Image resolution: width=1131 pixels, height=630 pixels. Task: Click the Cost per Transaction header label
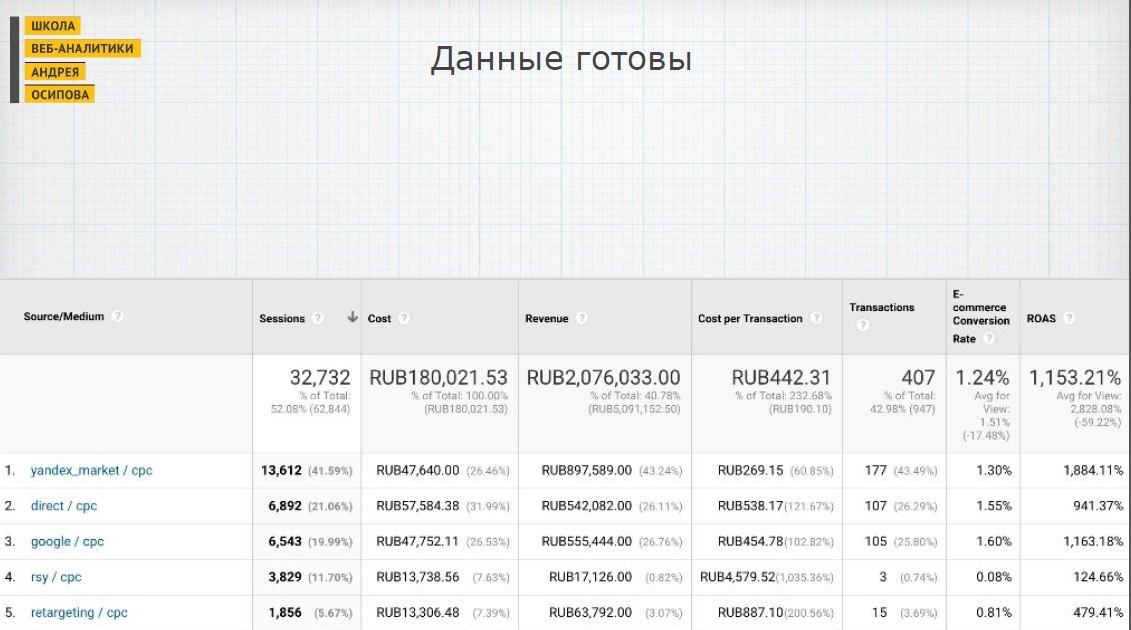click(750, 319)
